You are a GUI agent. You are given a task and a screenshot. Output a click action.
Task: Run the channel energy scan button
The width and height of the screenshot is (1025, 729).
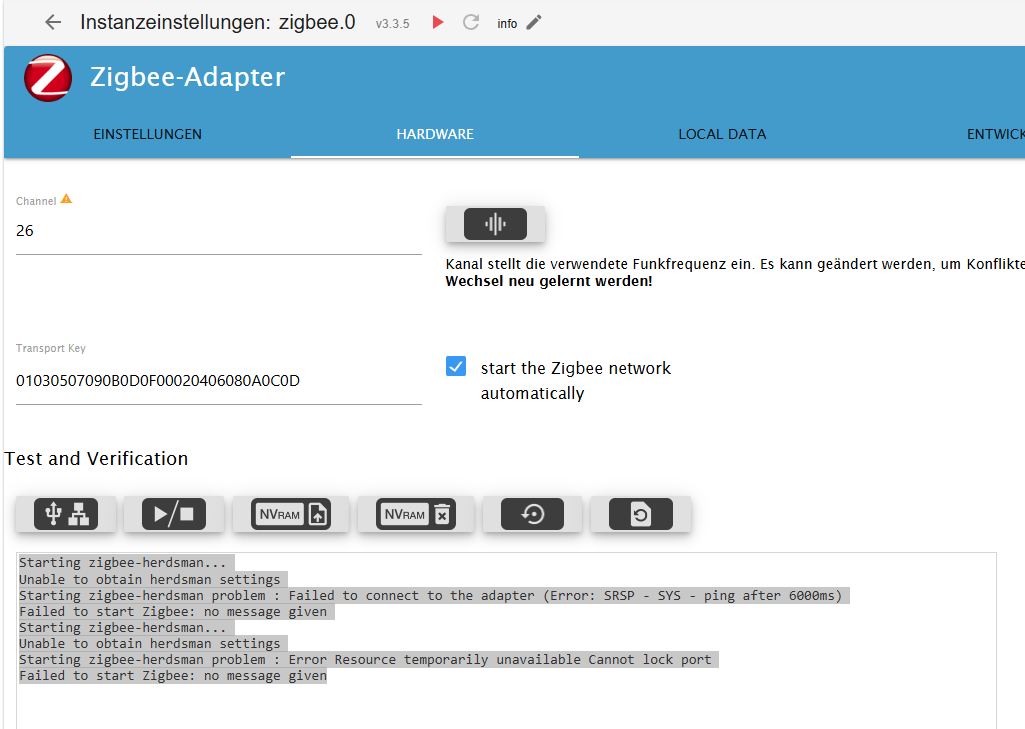[x=495, y=224]
